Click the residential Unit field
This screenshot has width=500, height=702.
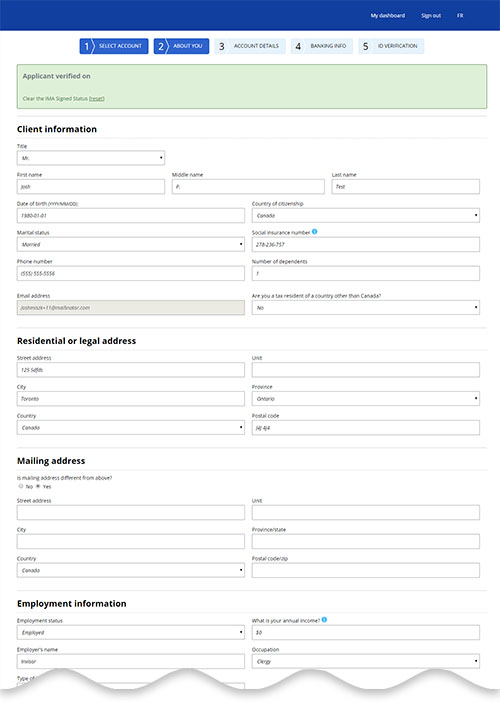366,370
